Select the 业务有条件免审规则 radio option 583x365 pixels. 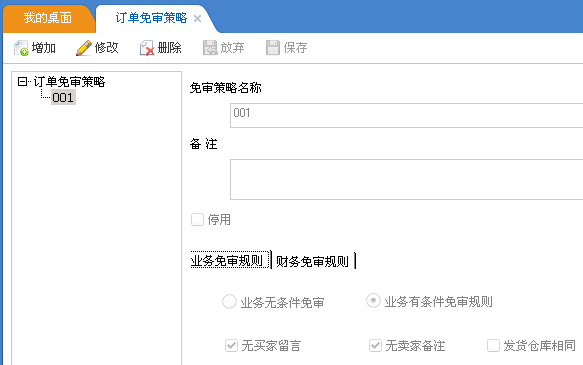tap(373, 301)
